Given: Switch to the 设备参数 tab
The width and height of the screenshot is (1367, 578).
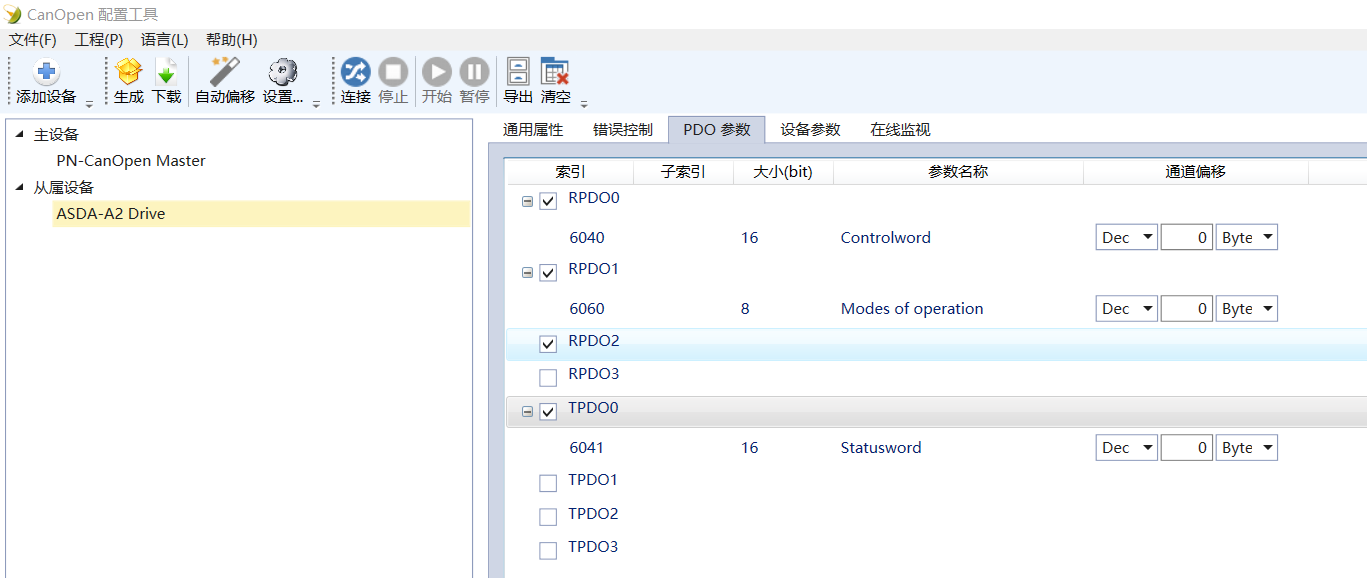Looking at the screenshot, I should [810, 130].
